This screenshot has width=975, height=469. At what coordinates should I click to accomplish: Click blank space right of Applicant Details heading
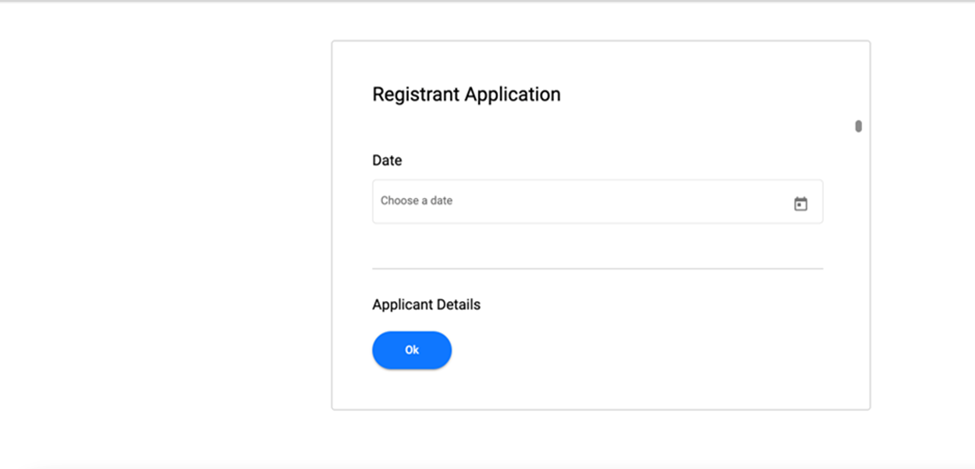650,305
